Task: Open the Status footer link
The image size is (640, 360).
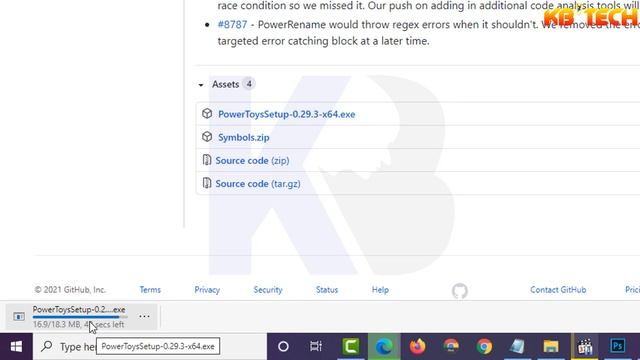Action: click(327, 290)
